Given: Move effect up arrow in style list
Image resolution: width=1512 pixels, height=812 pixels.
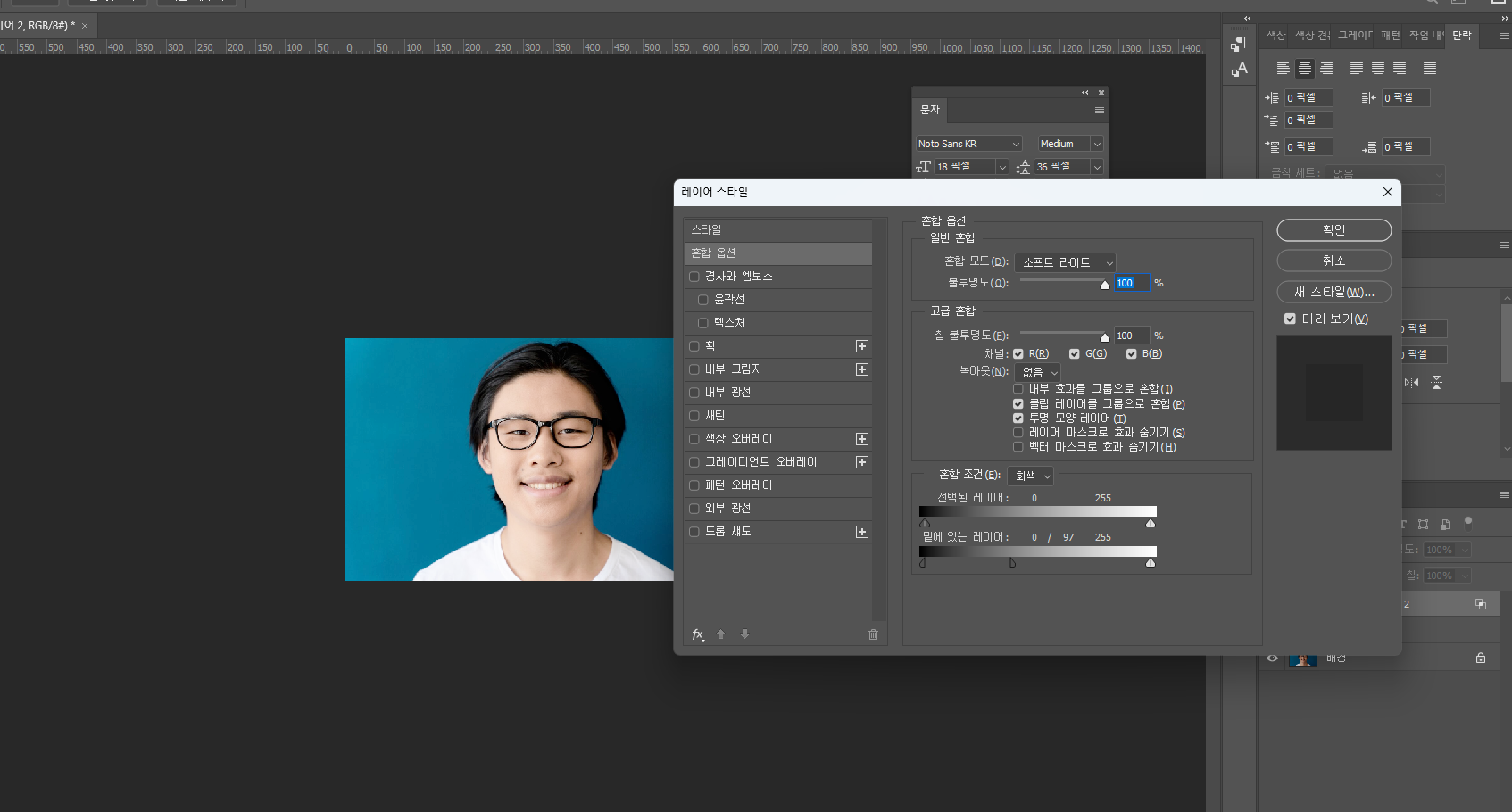Looking at the screenshot, I should point(720,634).
